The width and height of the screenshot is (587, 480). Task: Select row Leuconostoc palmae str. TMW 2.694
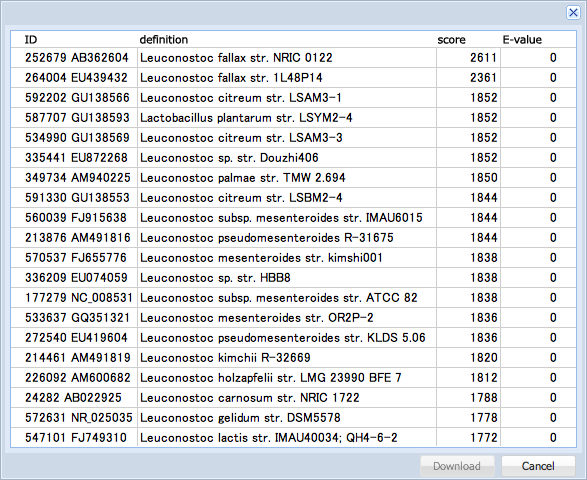pyautogui.click(x=293, y=177)
